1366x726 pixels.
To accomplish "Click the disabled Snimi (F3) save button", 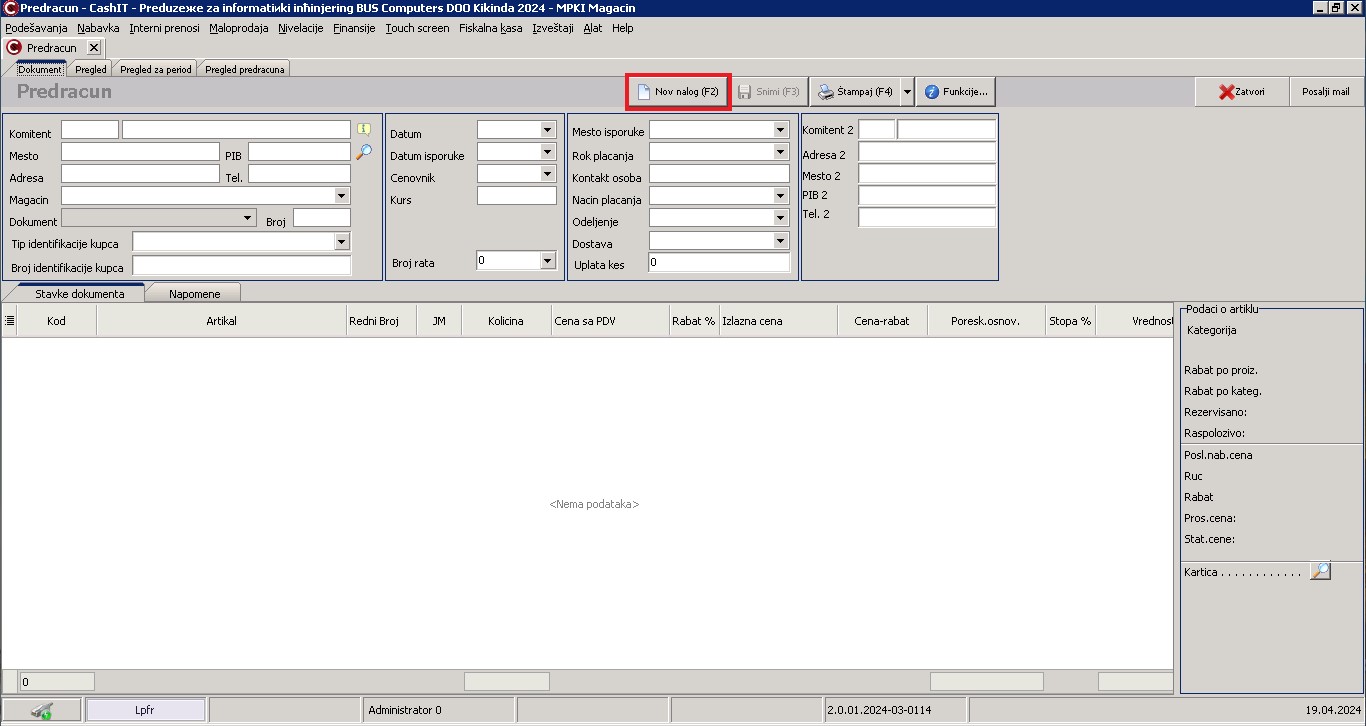I will (768, 91).
